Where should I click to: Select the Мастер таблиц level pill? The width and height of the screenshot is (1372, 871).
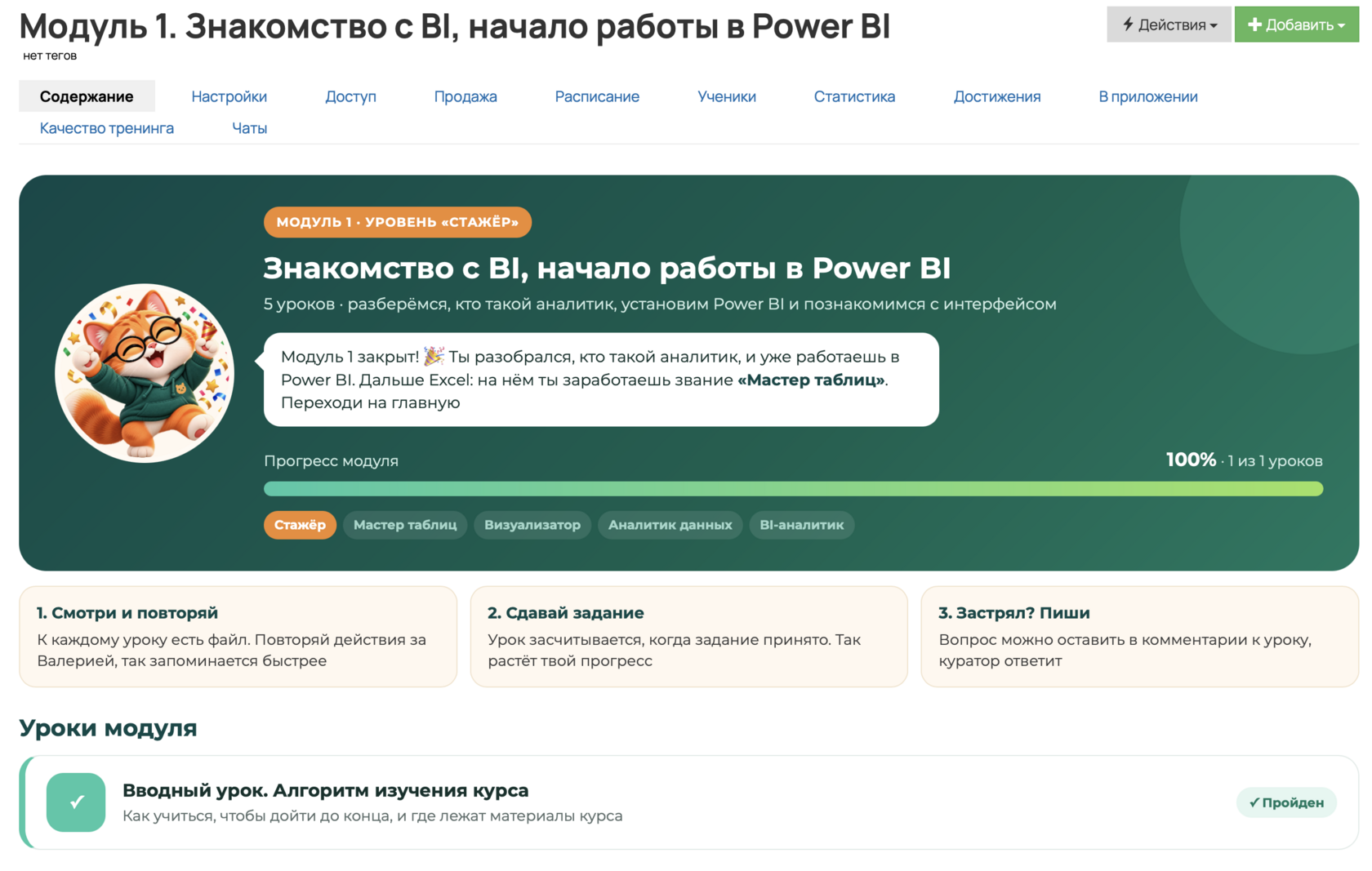tap(405, 525)
